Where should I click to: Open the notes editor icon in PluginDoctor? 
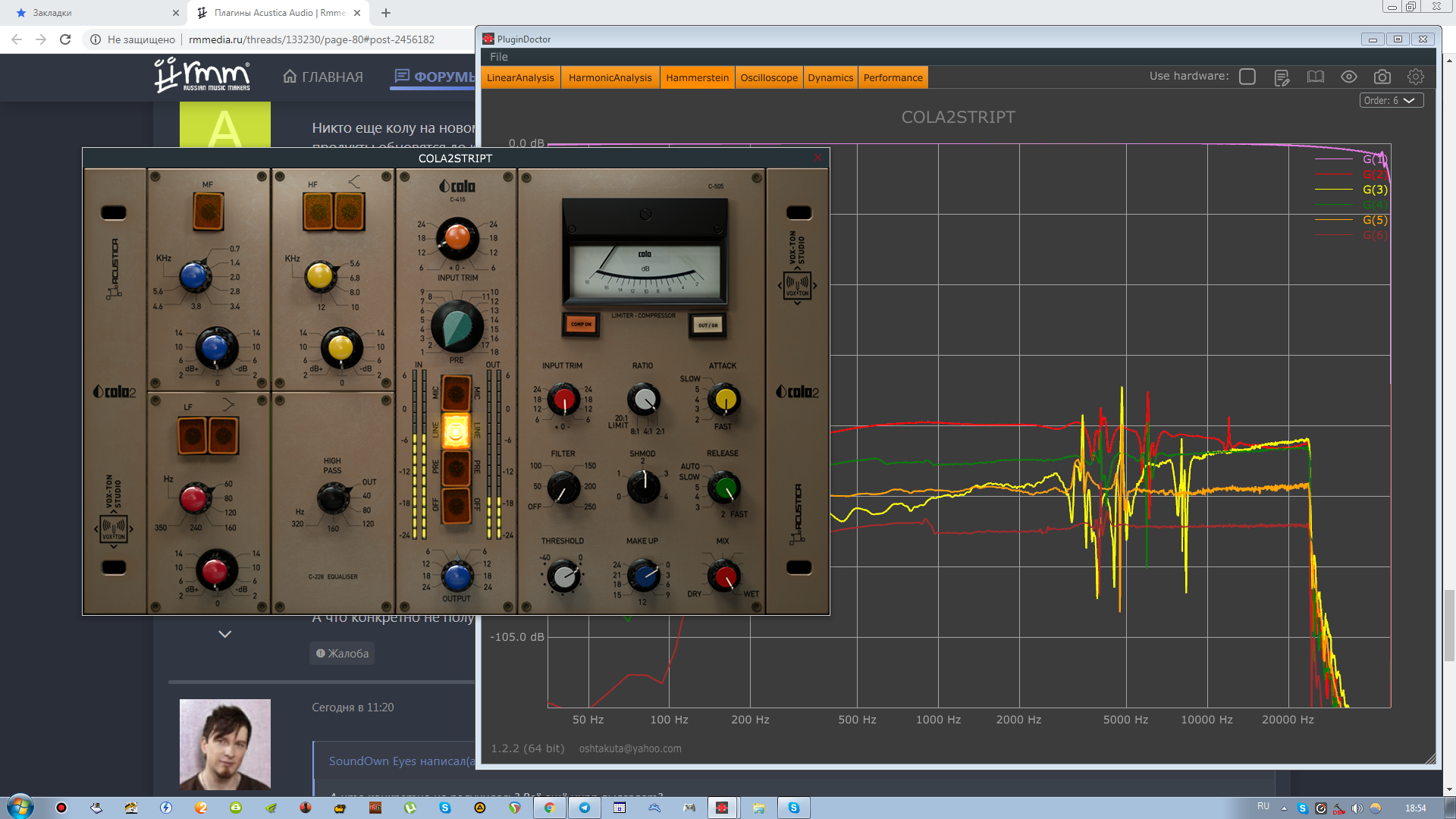1282,77
